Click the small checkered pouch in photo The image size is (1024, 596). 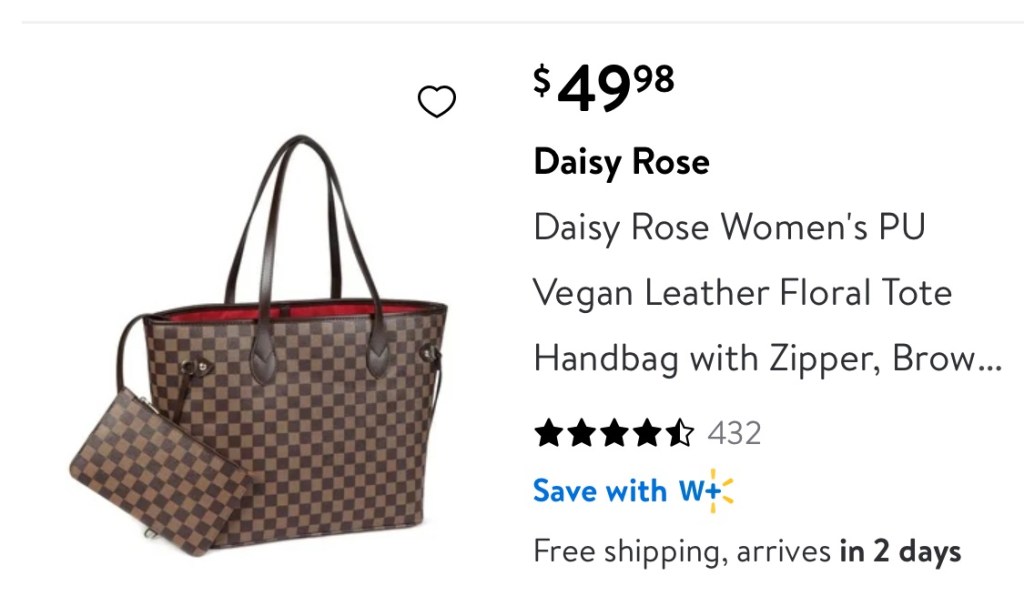(159, 473)
